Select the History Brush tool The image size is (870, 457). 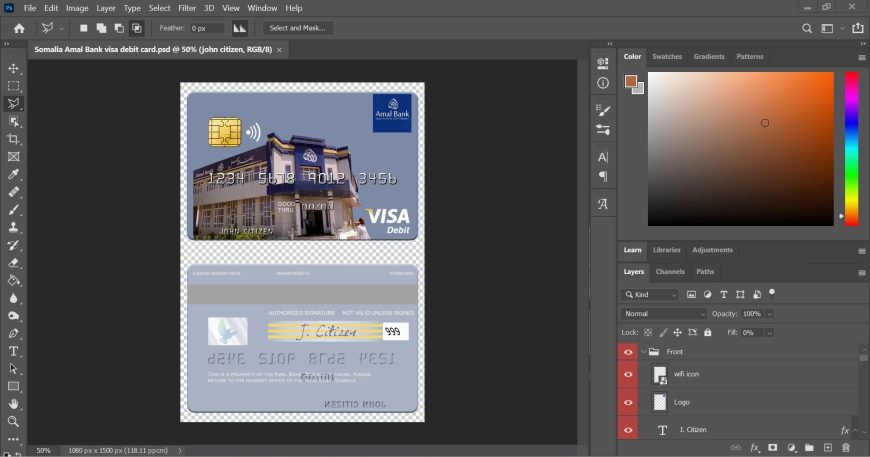pyautogui.click(x=13, y=245)
